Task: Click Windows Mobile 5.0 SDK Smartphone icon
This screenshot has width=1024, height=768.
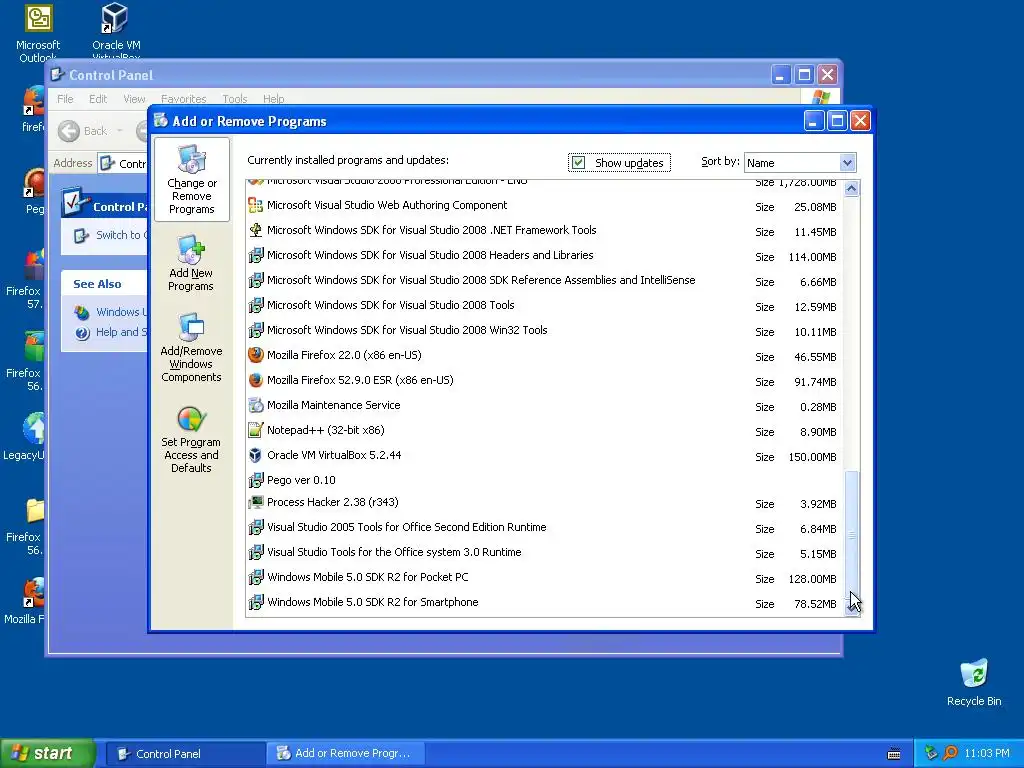Action: pyautogui.click(x=255, y=602)
